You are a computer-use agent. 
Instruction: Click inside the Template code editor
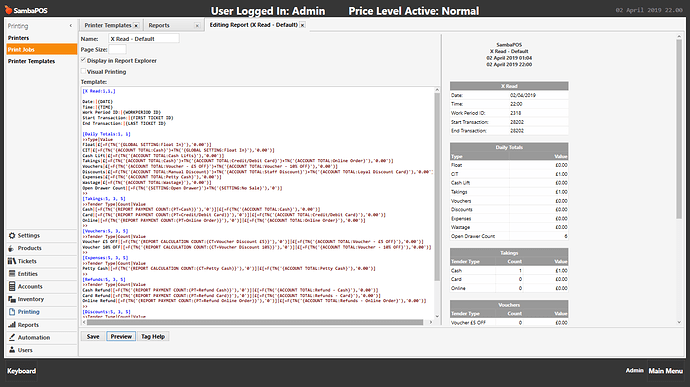257,203
